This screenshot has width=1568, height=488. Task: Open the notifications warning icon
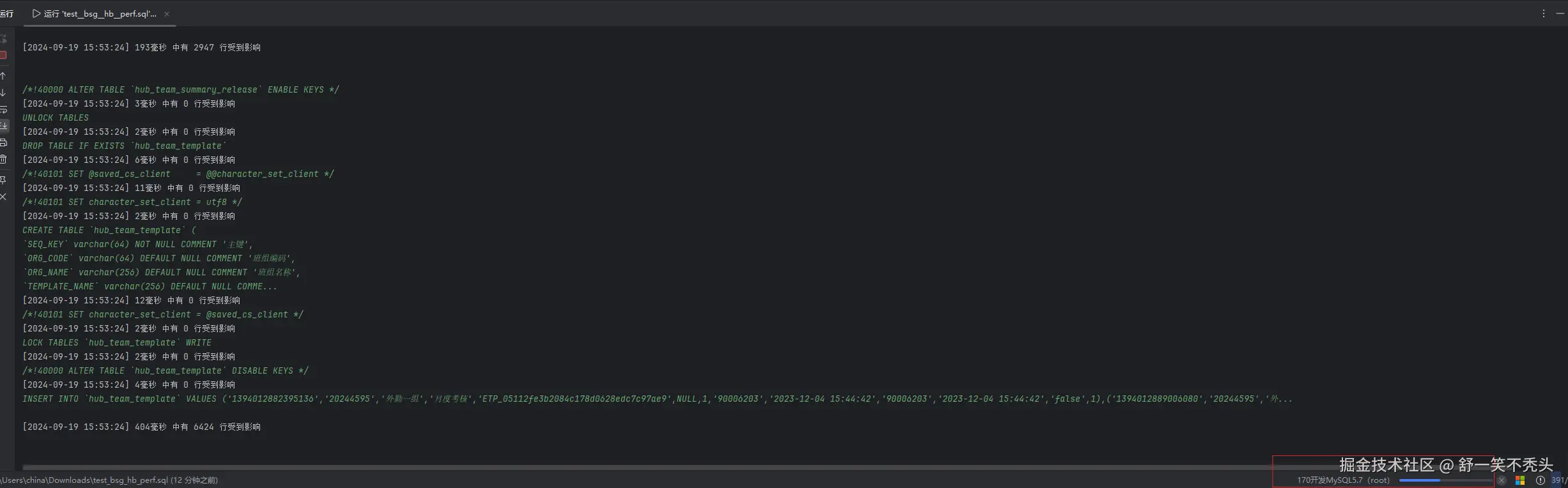1541,480
